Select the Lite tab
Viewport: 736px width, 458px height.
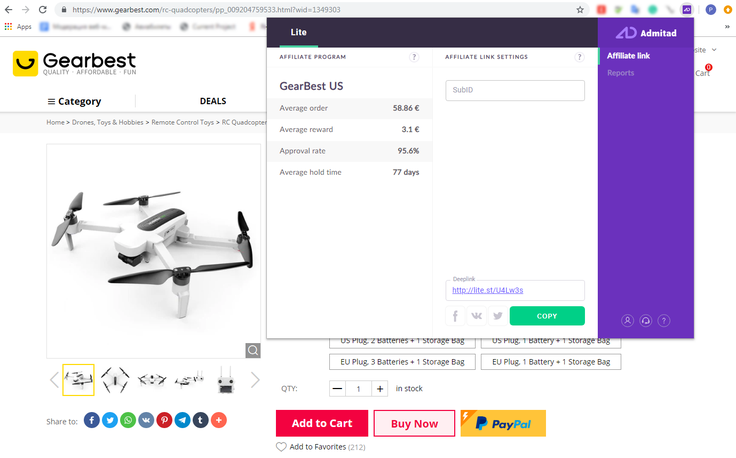299,32
